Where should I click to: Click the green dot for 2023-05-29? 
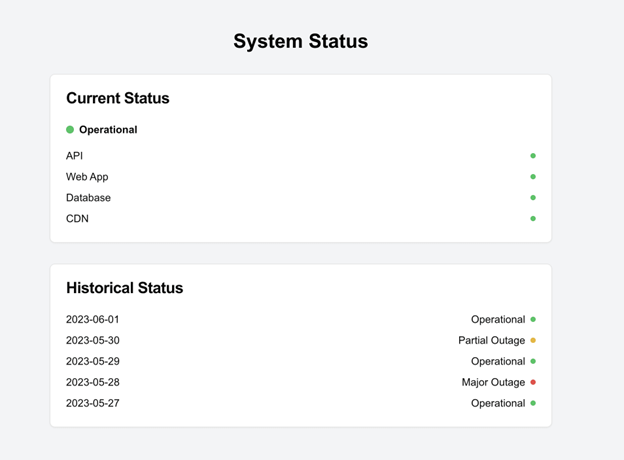coord(533,361)
